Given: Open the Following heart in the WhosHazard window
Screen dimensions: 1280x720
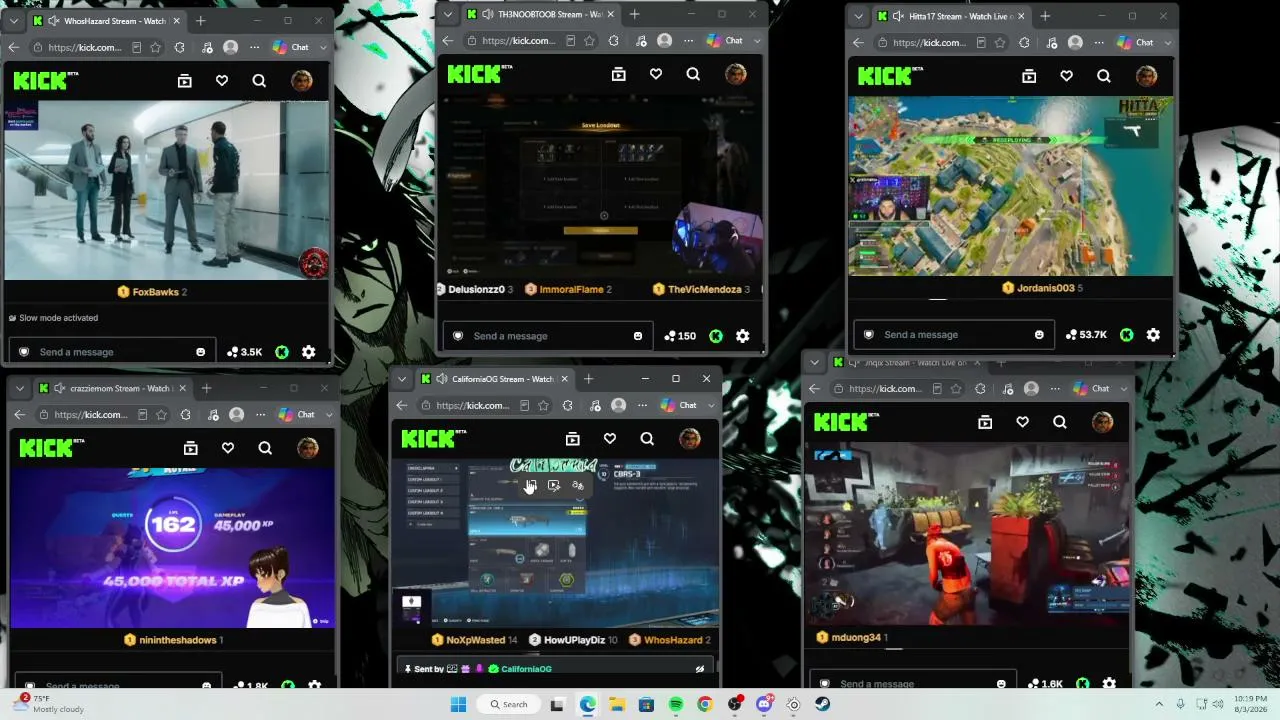Looking at the screenshot, I should tap(222, 81).
